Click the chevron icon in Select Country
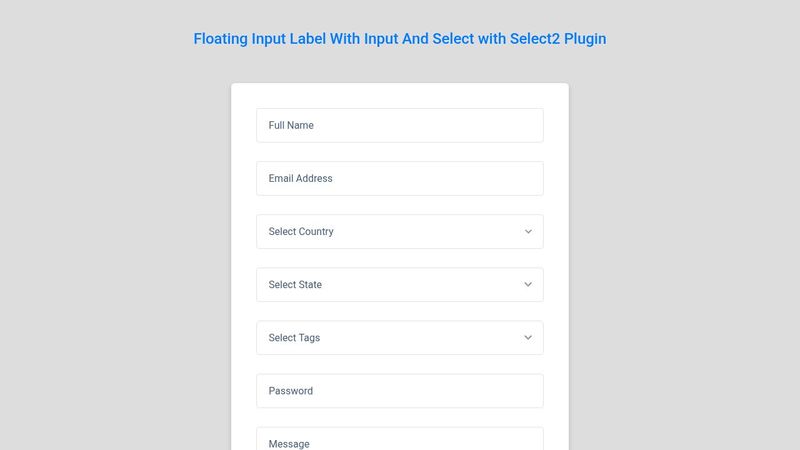This screenshot has width=800, height=450. pos(528,232)
